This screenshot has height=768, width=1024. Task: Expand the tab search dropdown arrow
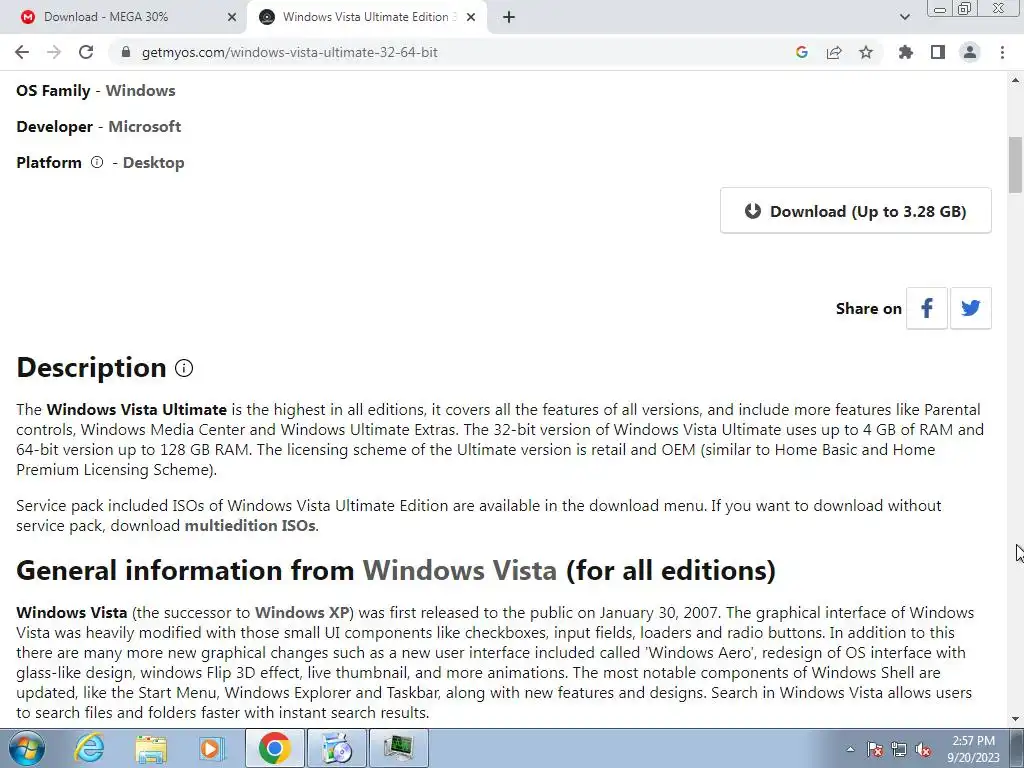(904, 17)
